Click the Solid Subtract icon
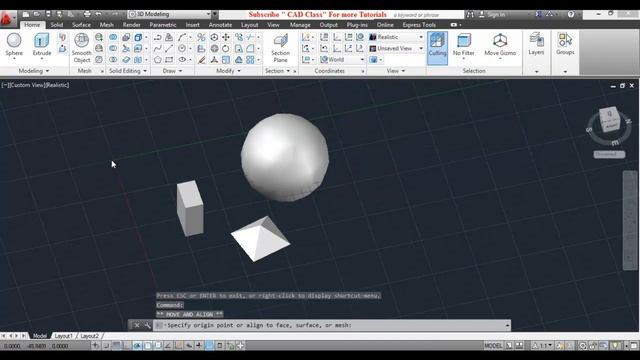640x360 pixels. 113,48
